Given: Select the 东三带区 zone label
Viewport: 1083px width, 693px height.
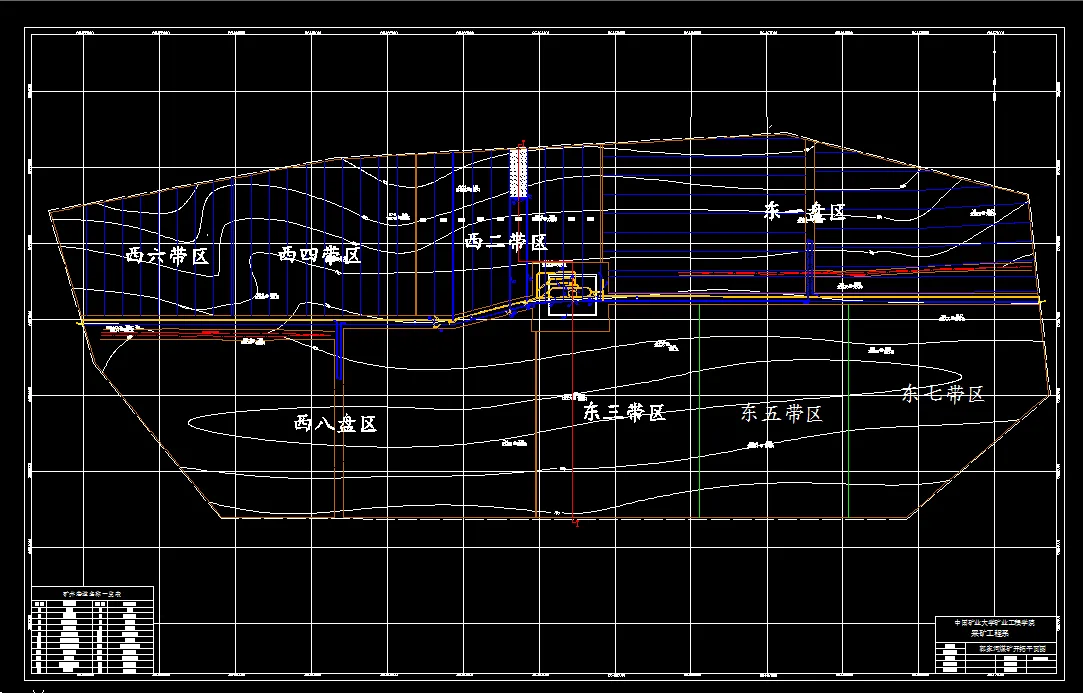Looking at the screenshot, I should (x=624, y=412).
